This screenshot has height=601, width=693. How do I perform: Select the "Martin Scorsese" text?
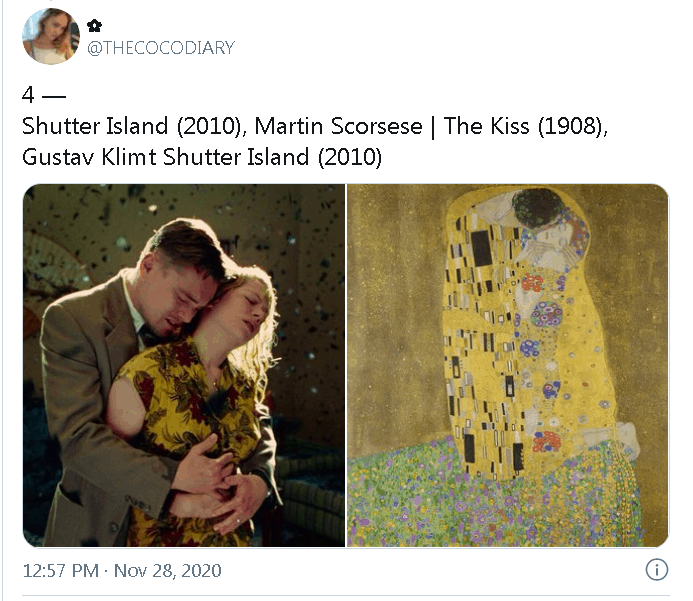click(x=339, y=126)
